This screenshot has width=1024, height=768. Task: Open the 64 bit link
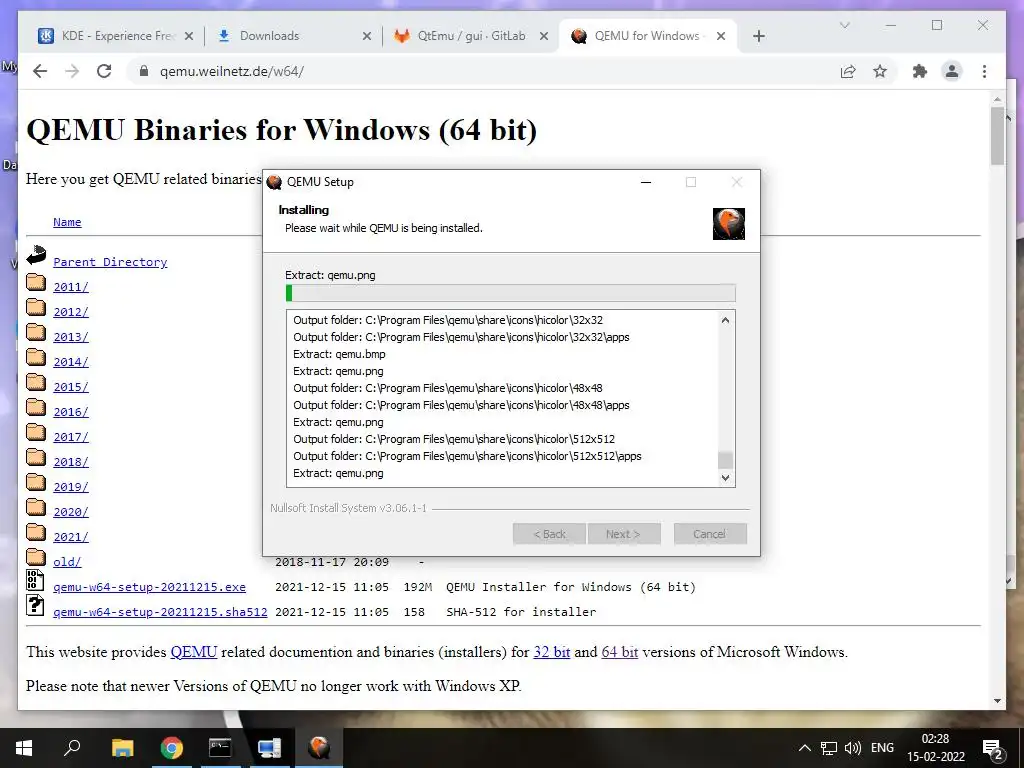(x=620, y=652)
